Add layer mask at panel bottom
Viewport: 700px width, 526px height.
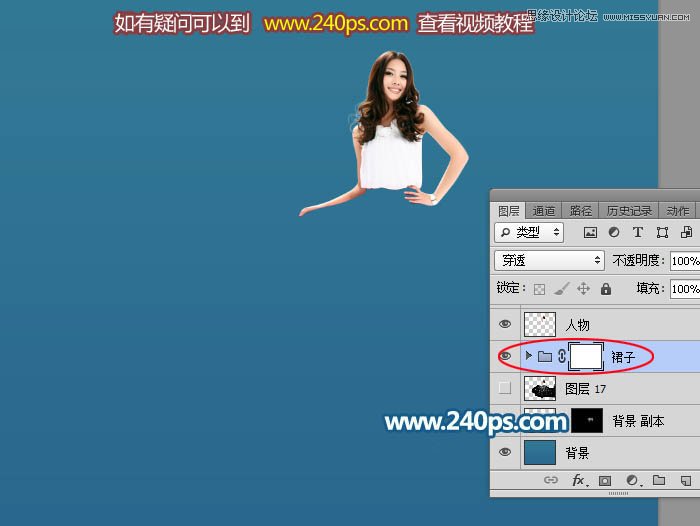(605, 481)
